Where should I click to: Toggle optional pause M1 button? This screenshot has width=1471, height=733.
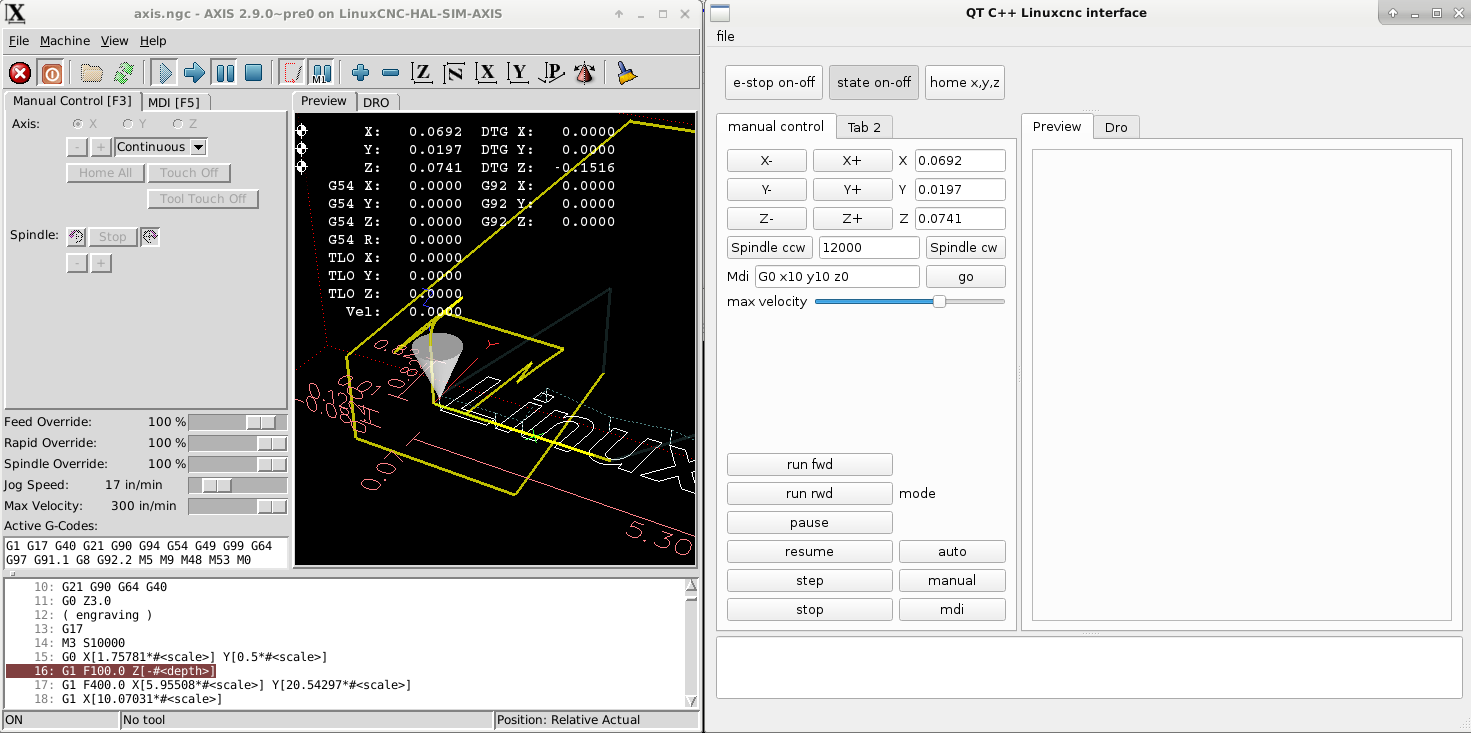click(321, 73)
